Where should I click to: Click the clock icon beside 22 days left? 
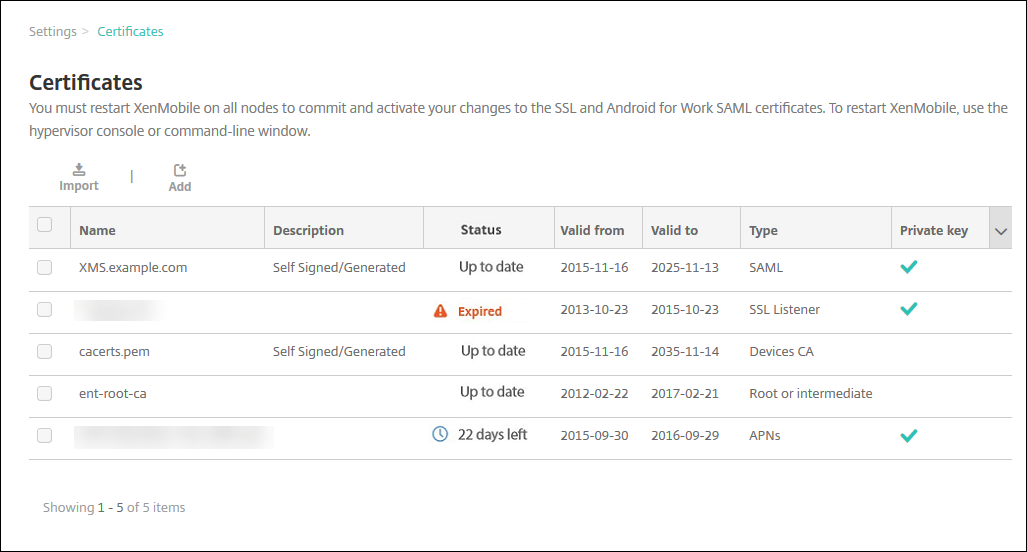[x=440, y=435]
